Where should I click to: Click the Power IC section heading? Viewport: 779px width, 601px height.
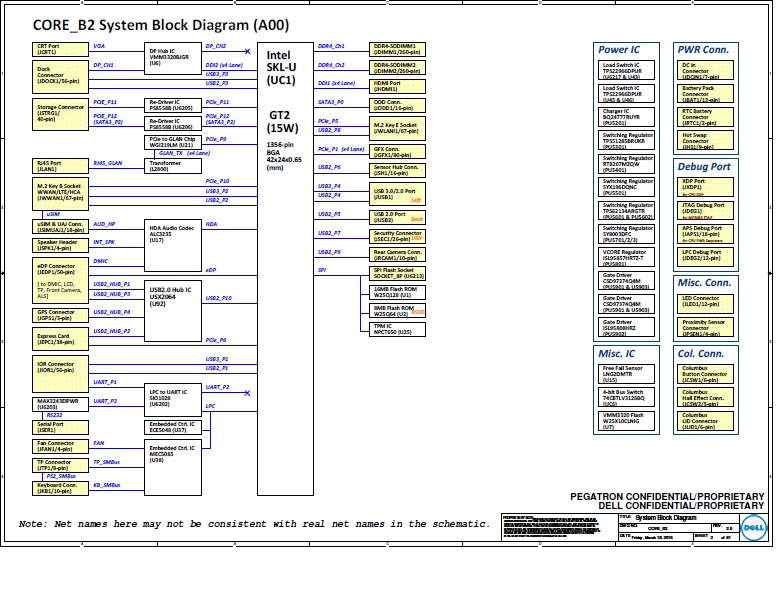click(619, 49)
